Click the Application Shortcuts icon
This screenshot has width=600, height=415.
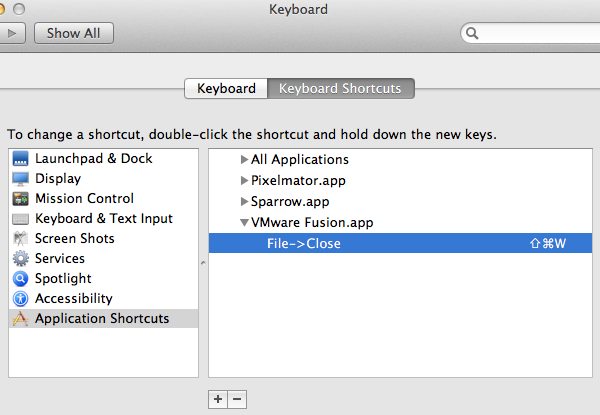pos(20,318)
